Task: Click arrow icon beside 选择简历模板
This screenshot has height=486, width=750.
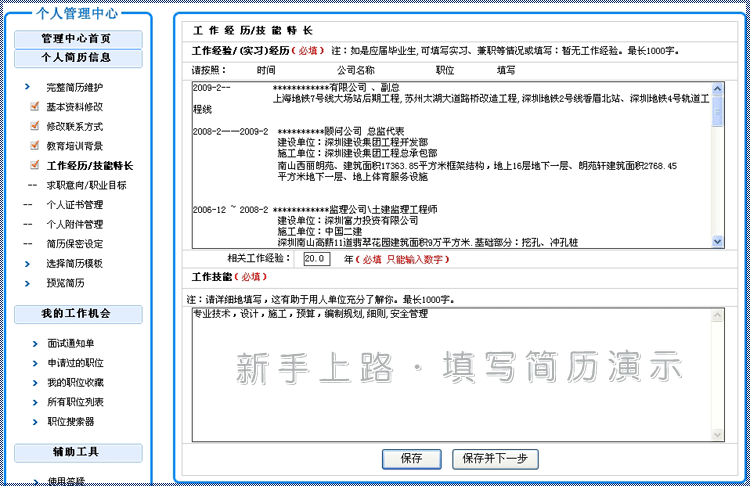Action: point(27,264)
